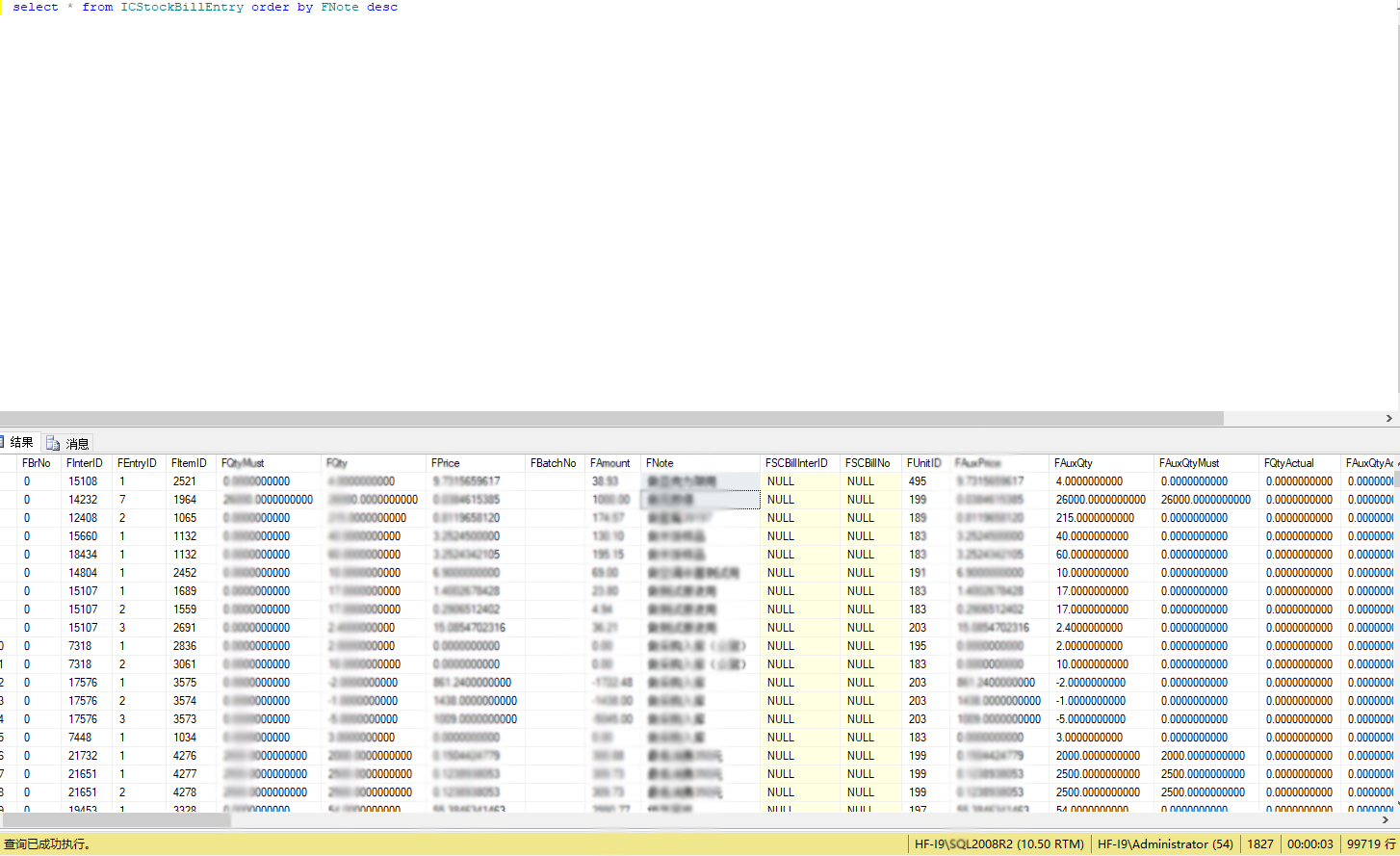Viewport: 1400px width, 856px height.
Task: Select the FSCBillInterID column header
Action: (x=797, y=463)
